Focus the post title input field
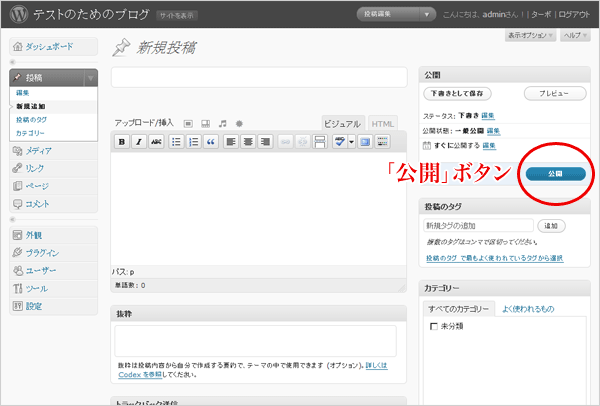This screenshot has width=600, height=406. [x=259, y=77]
